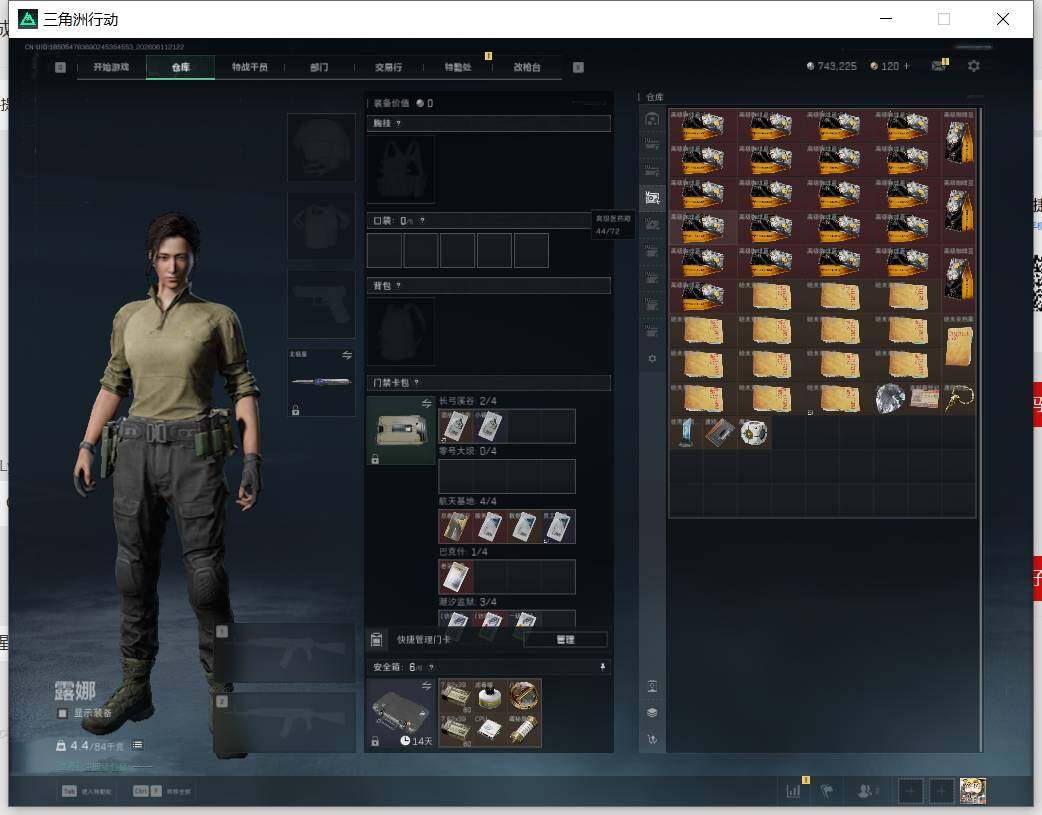Select the secure container case item
This screenshot has height=815, width=1042.
401,713
